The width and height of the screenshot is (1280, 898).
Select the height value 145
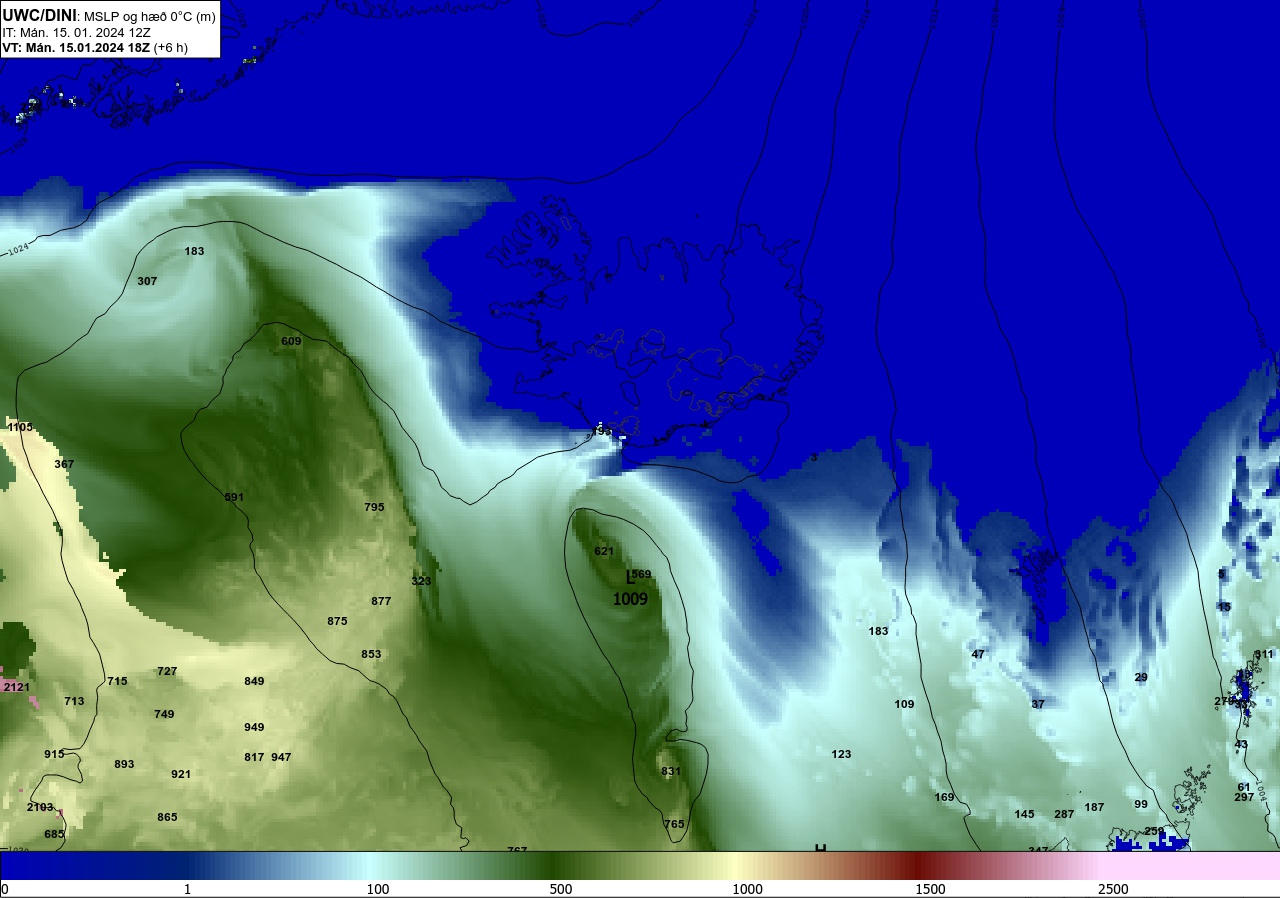click(x=1024, y=814)
